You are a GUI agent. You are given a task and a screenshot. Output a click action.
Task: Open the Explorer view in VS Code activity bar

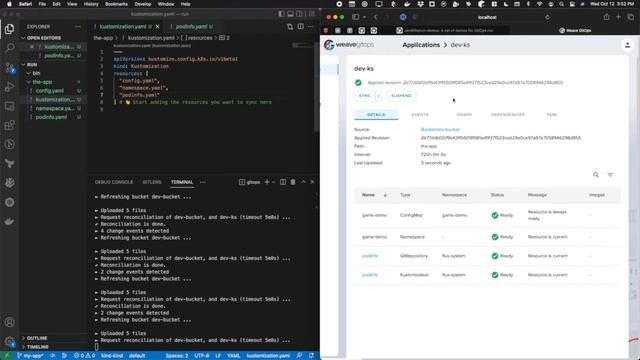[x=9, y=29]
